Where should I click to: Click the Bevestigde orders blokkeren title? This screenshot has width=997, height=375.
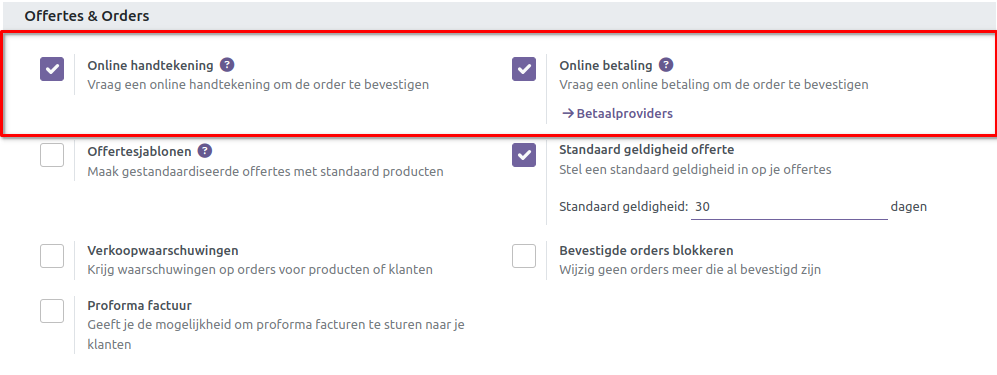pos(647,250)
